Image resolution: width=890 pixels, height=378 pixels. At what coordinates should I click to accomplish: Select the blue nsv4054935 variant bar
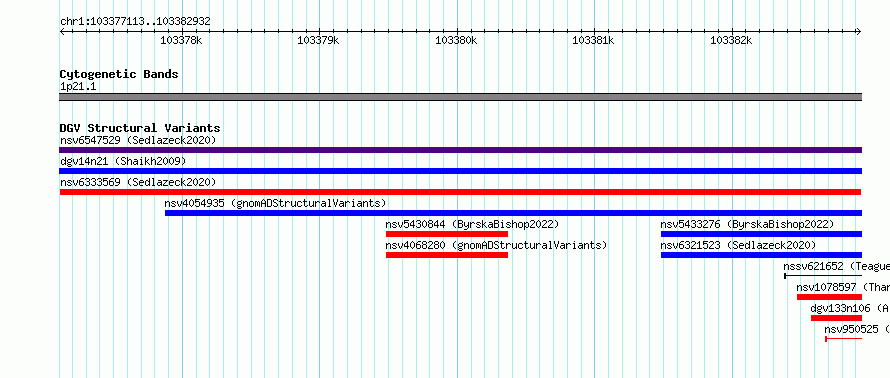[513, 213]
